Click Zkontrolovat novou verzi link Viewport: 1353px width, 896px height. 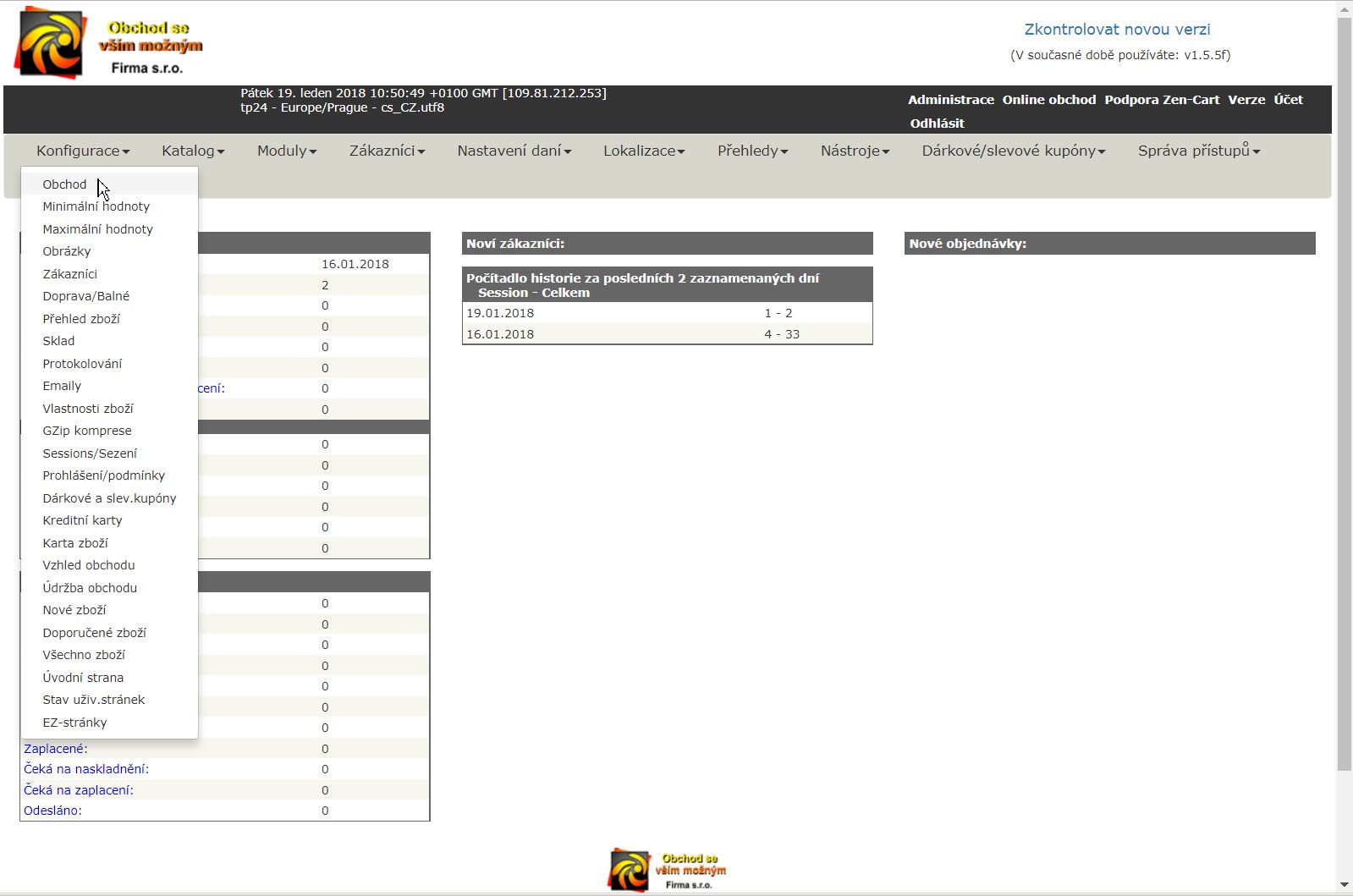pyautogui.click(x=1117, y=30)
